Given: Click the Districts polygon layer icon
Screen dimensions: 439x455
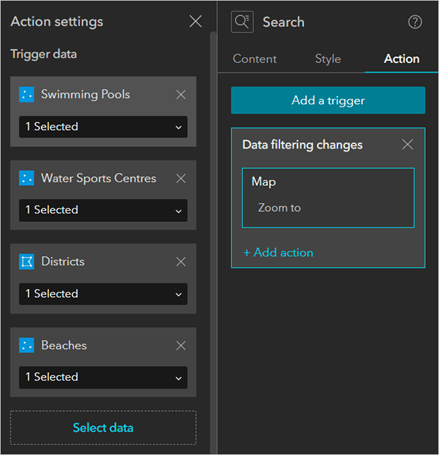Looking at the screenshot, I should click(x=27, y=262).
